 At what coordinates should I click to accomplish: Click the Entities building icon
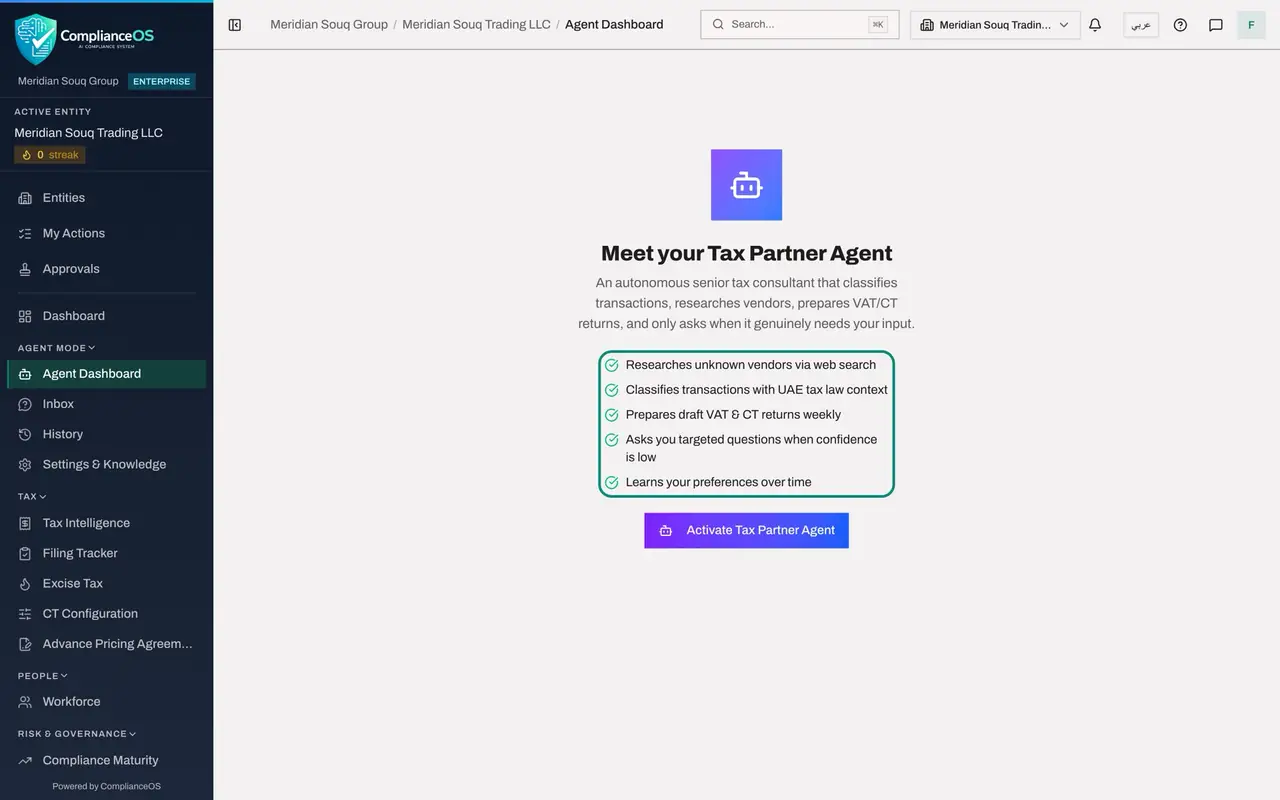pos(25,198)
